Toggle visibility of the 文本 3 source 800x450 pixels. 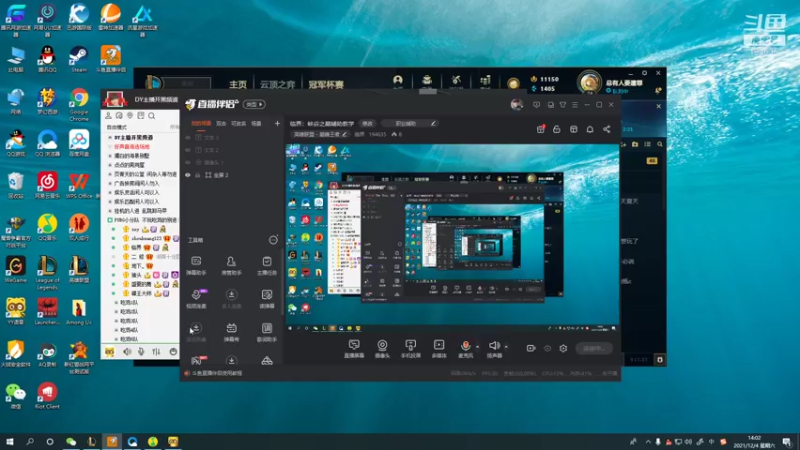pos(188,138)
